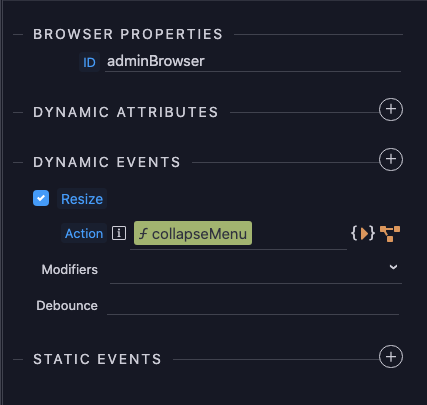
Task: Select the Resize event label
Action: [82, 199]
